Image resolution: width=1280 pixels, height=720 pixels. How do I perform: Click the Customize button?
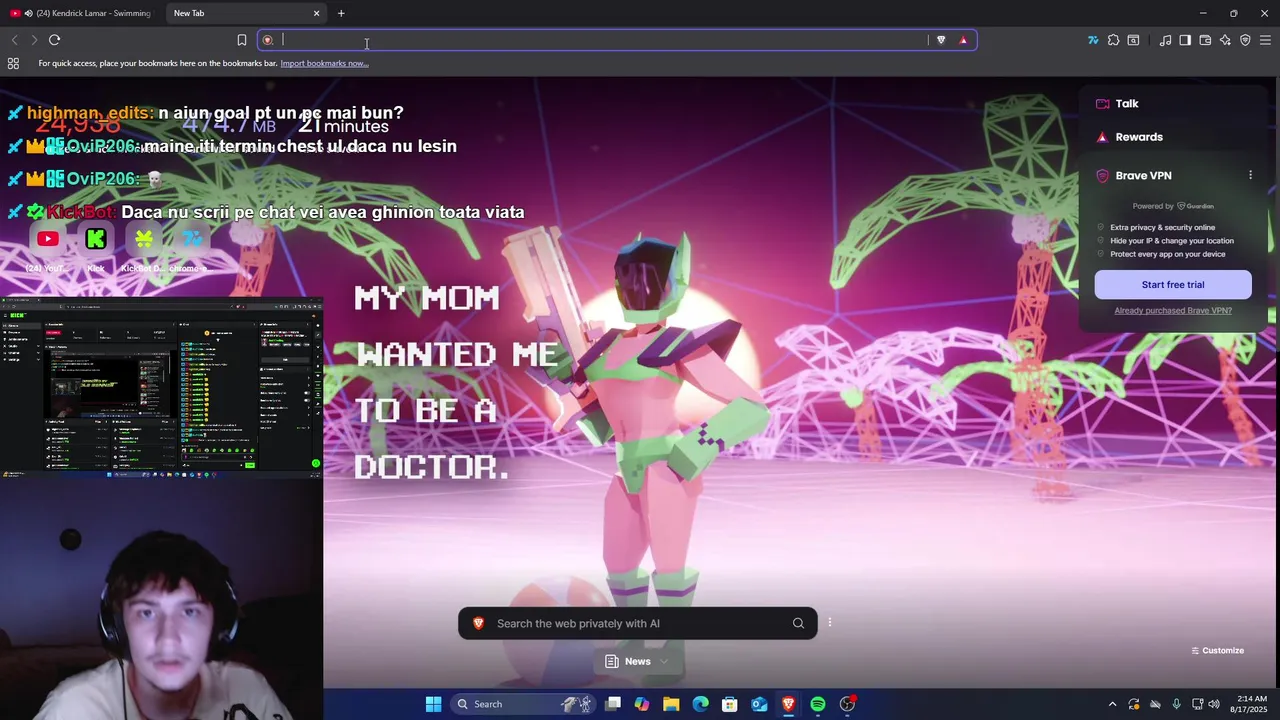(1217, 650)
